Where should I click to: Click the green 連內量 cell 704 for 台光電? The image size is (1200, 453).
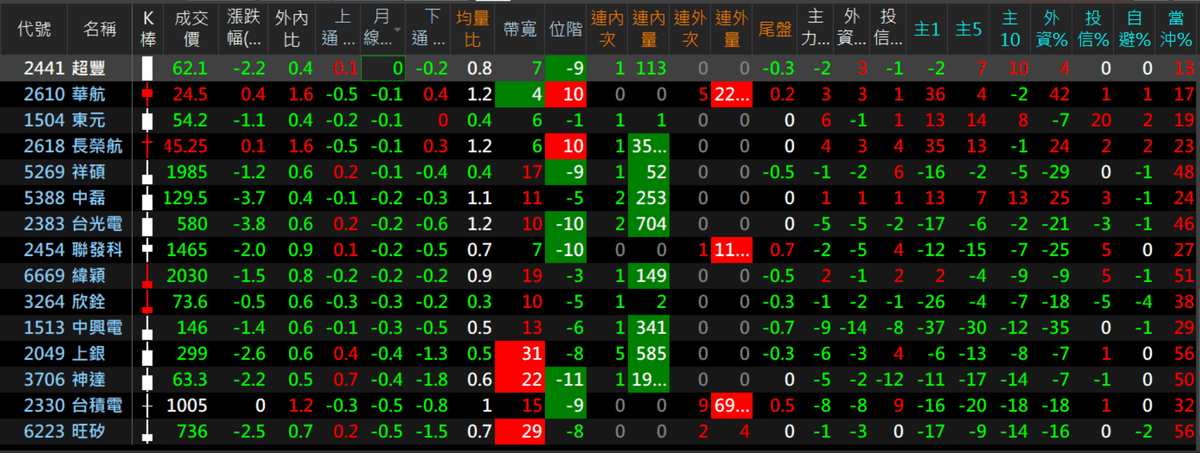tap(650, 224)
